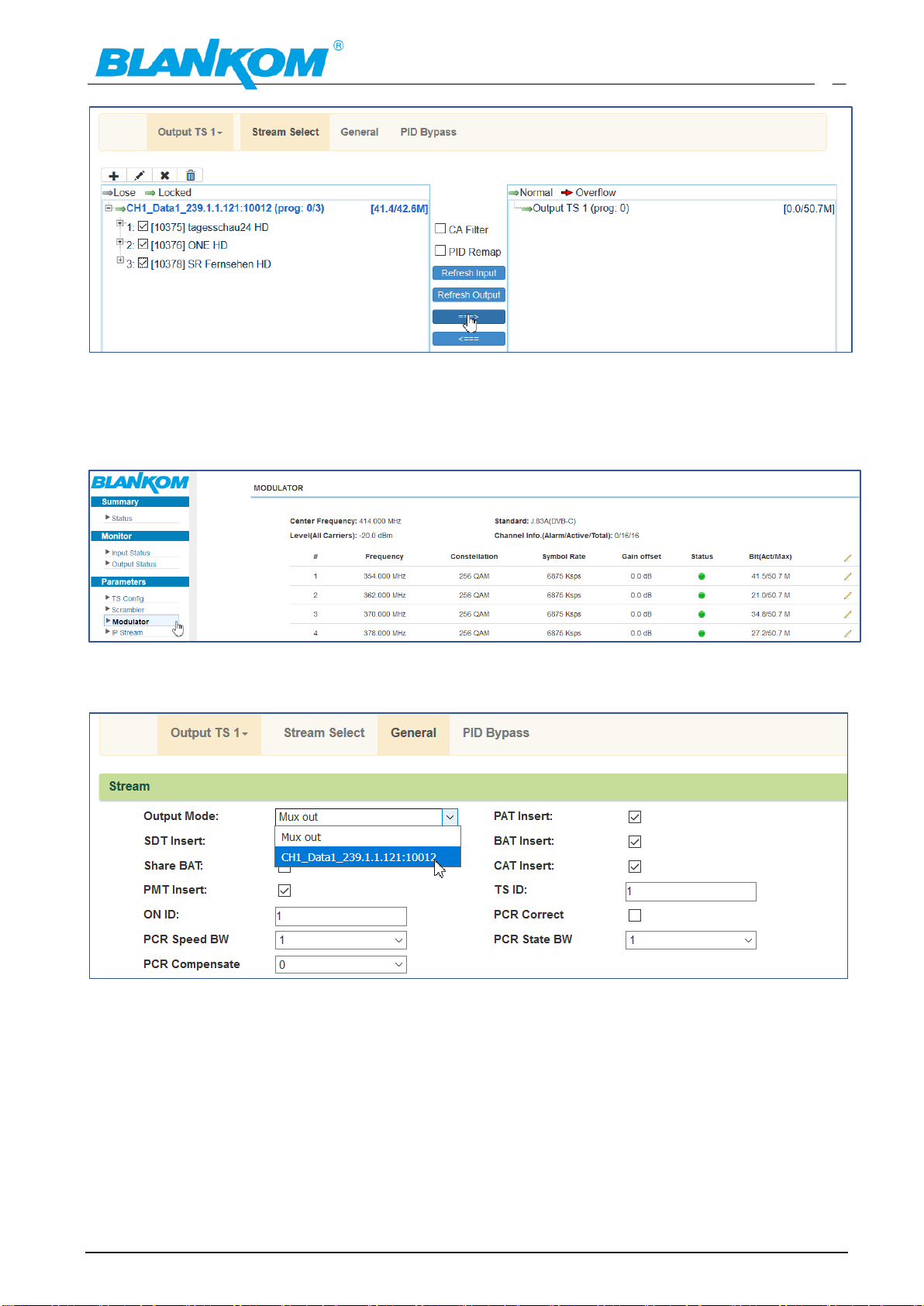Click the Summary section header in the sidebar
This screenshot has width=924, height=1306.
click(140, 502)
